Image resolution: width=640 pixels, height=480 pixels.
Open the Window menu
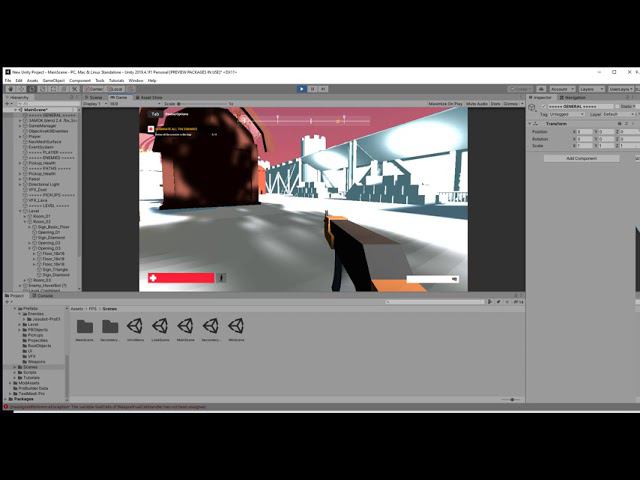[136, 80]
